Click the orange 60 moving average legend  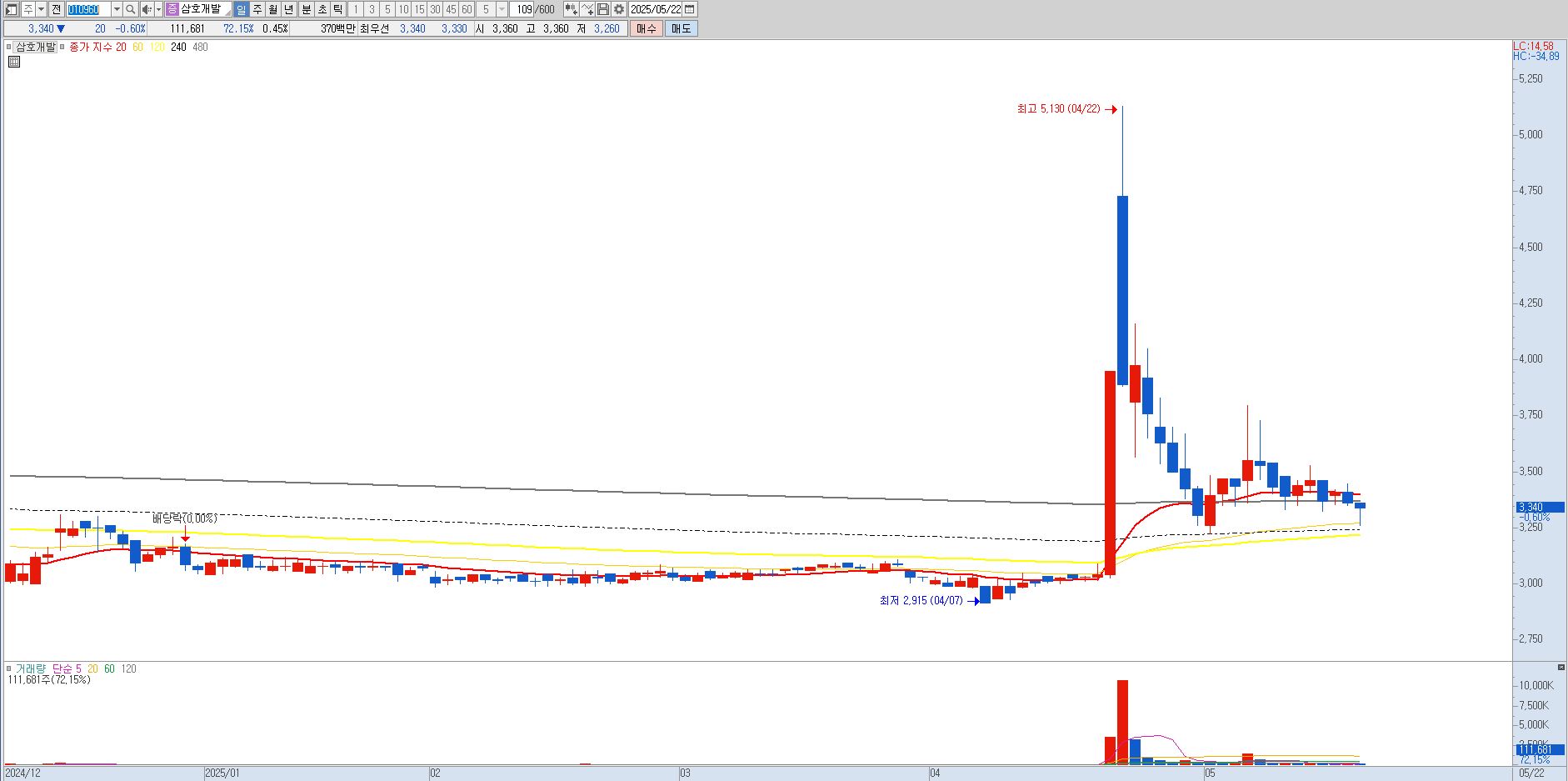coord(138,48)
